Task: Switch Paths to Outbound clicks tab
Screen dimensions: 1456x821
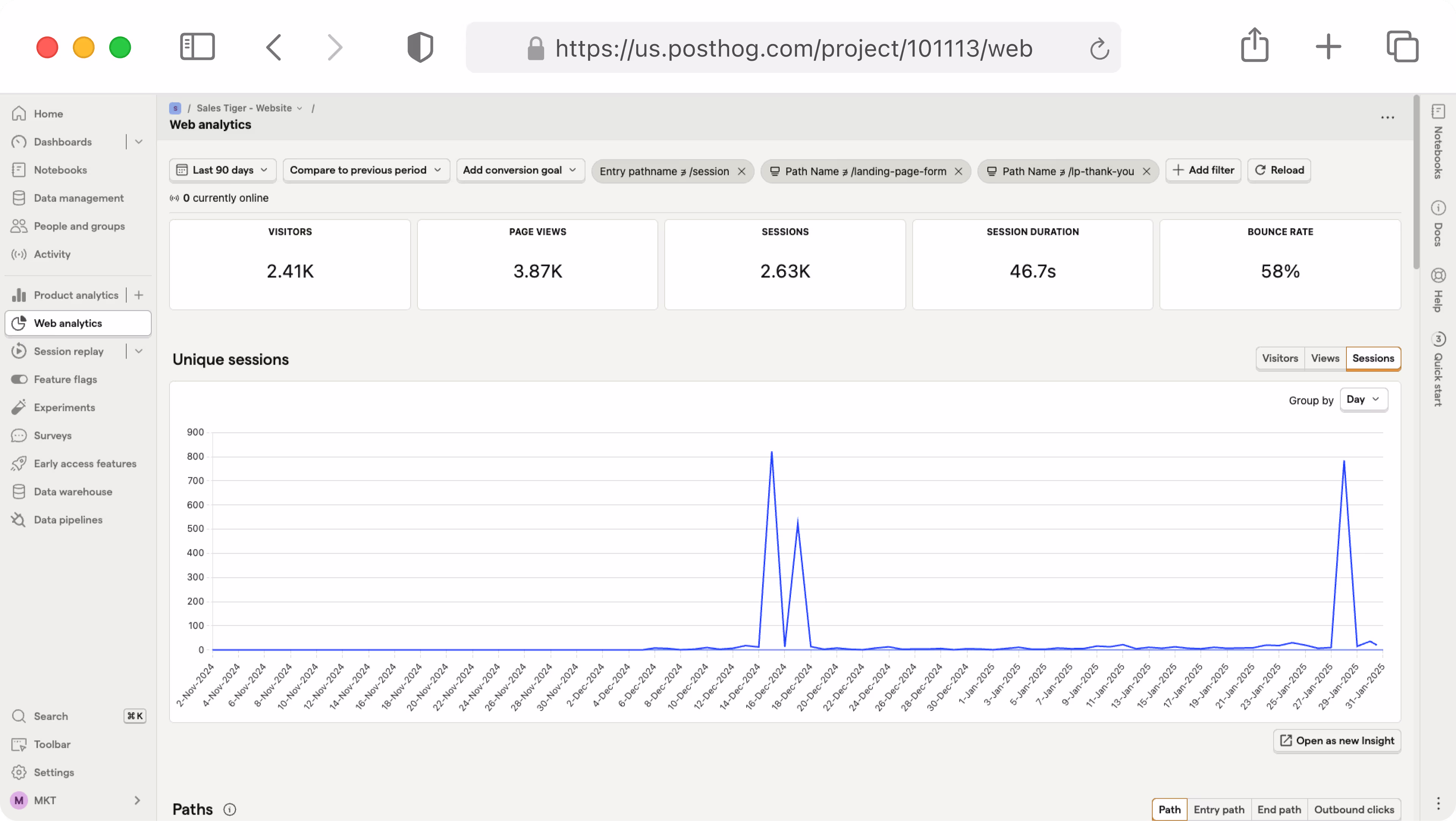Action: (x=1354, y=810)
